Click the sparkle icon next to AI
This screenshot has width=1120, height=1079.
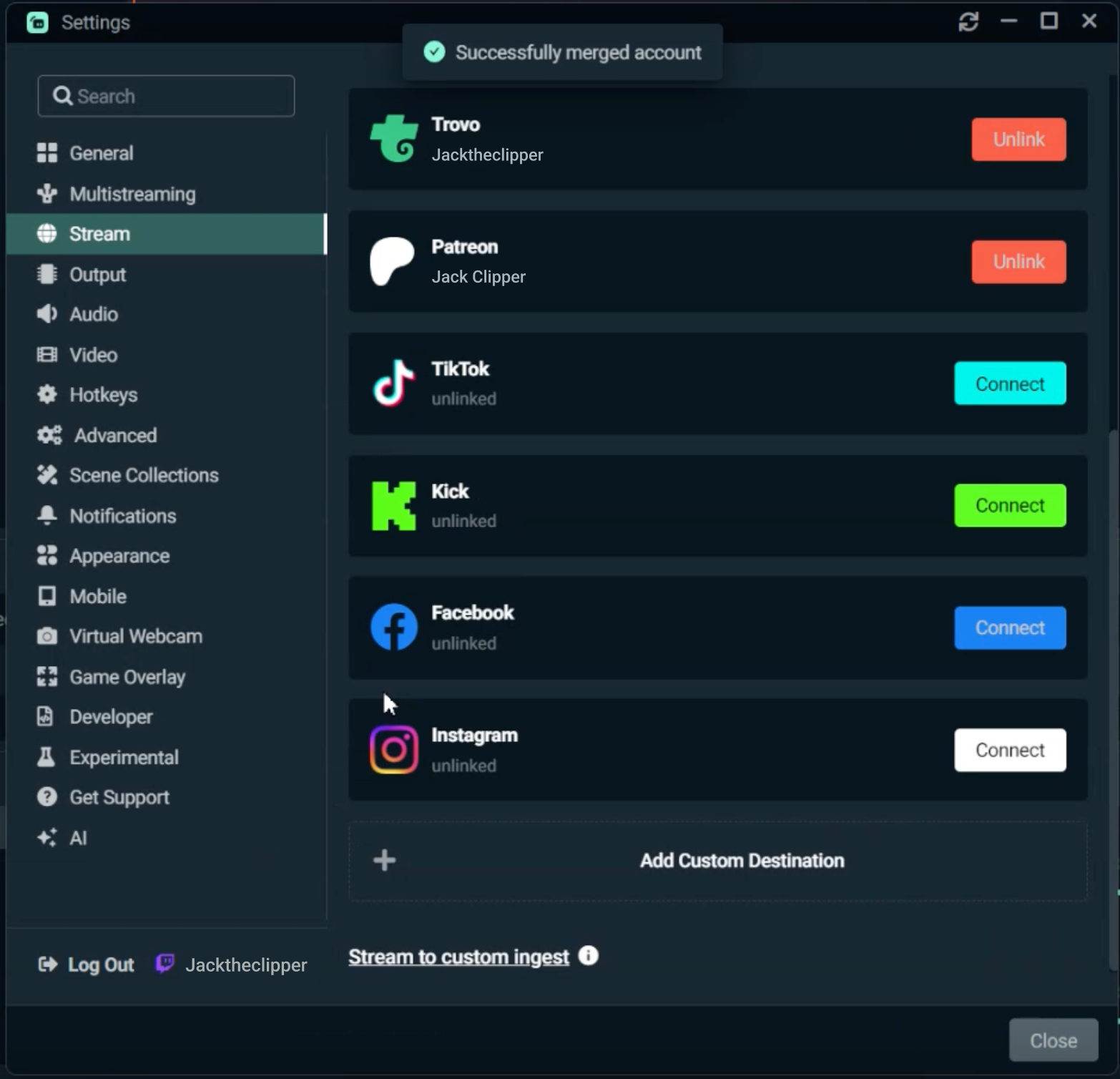(47, 837)
